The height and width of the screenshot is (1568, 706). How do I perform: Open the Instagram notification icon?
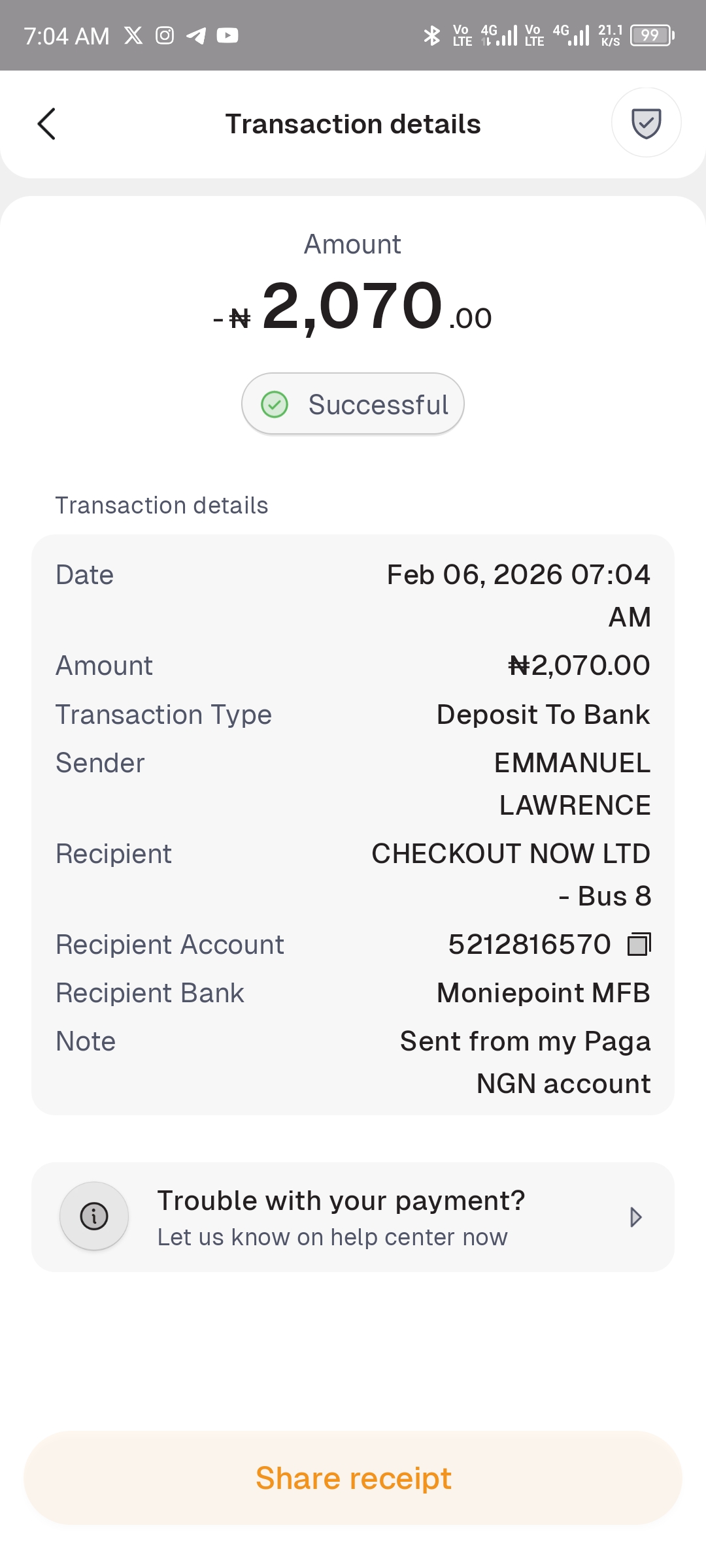click(165, 35)
